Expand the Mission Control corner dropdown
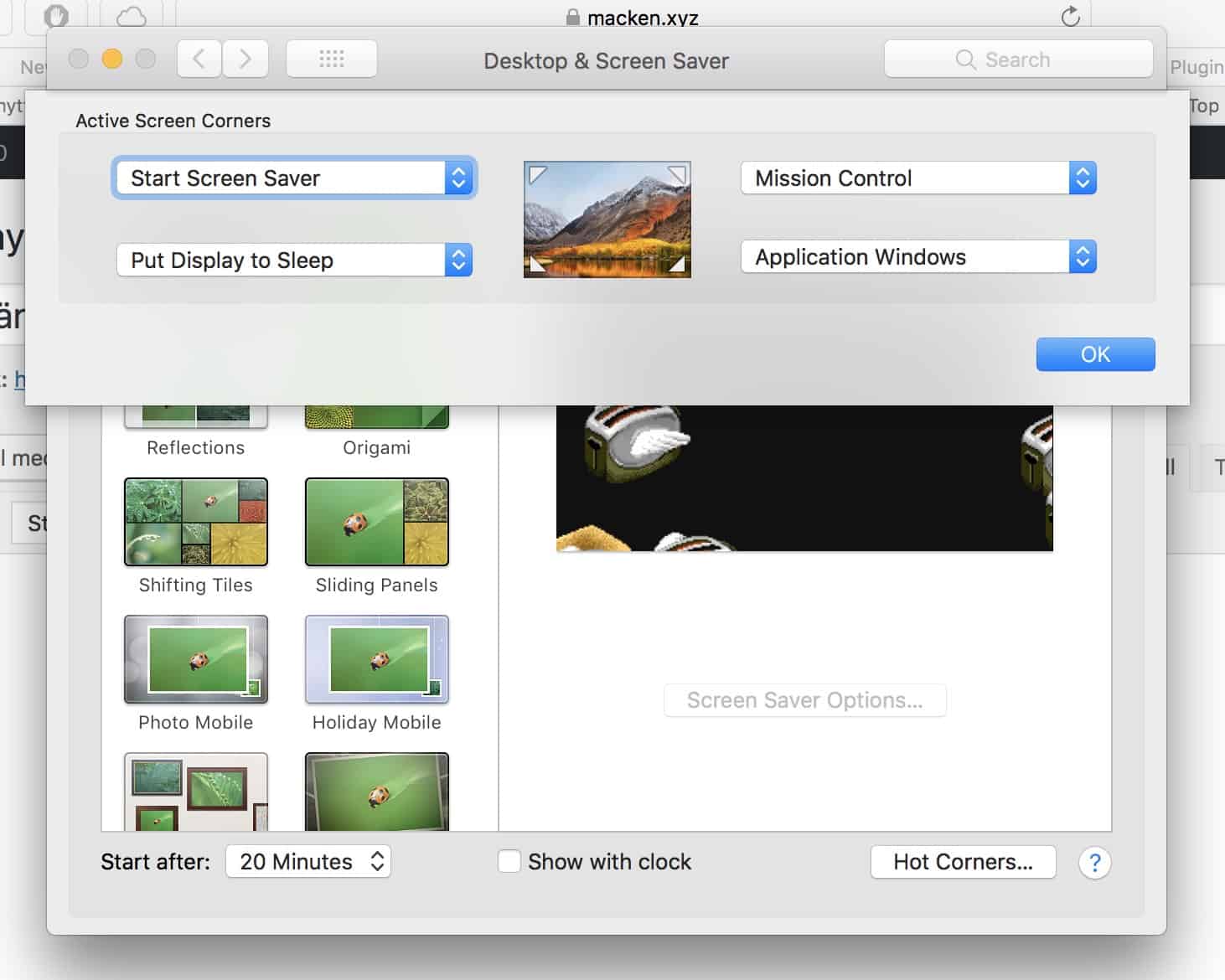This screenshot has width=1225, height=980. (x=918, y=178)
